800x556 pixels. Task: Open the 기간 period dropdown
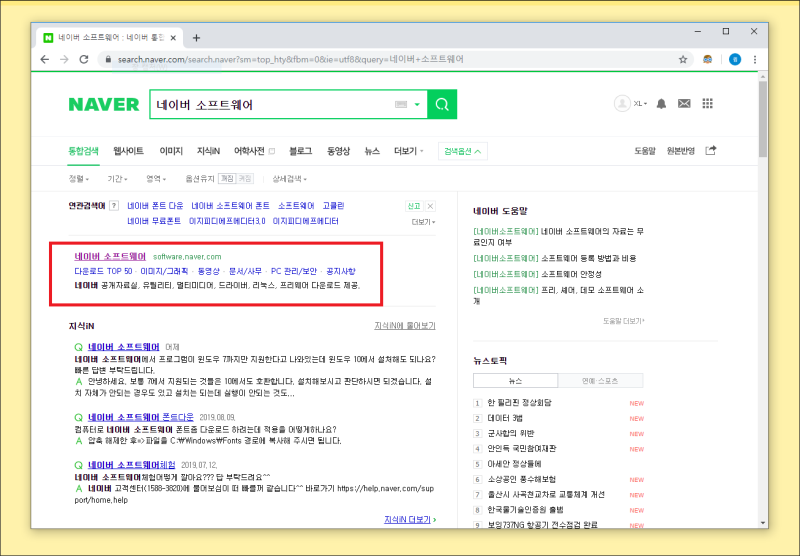pyautogui.click(x=117, y=179)
